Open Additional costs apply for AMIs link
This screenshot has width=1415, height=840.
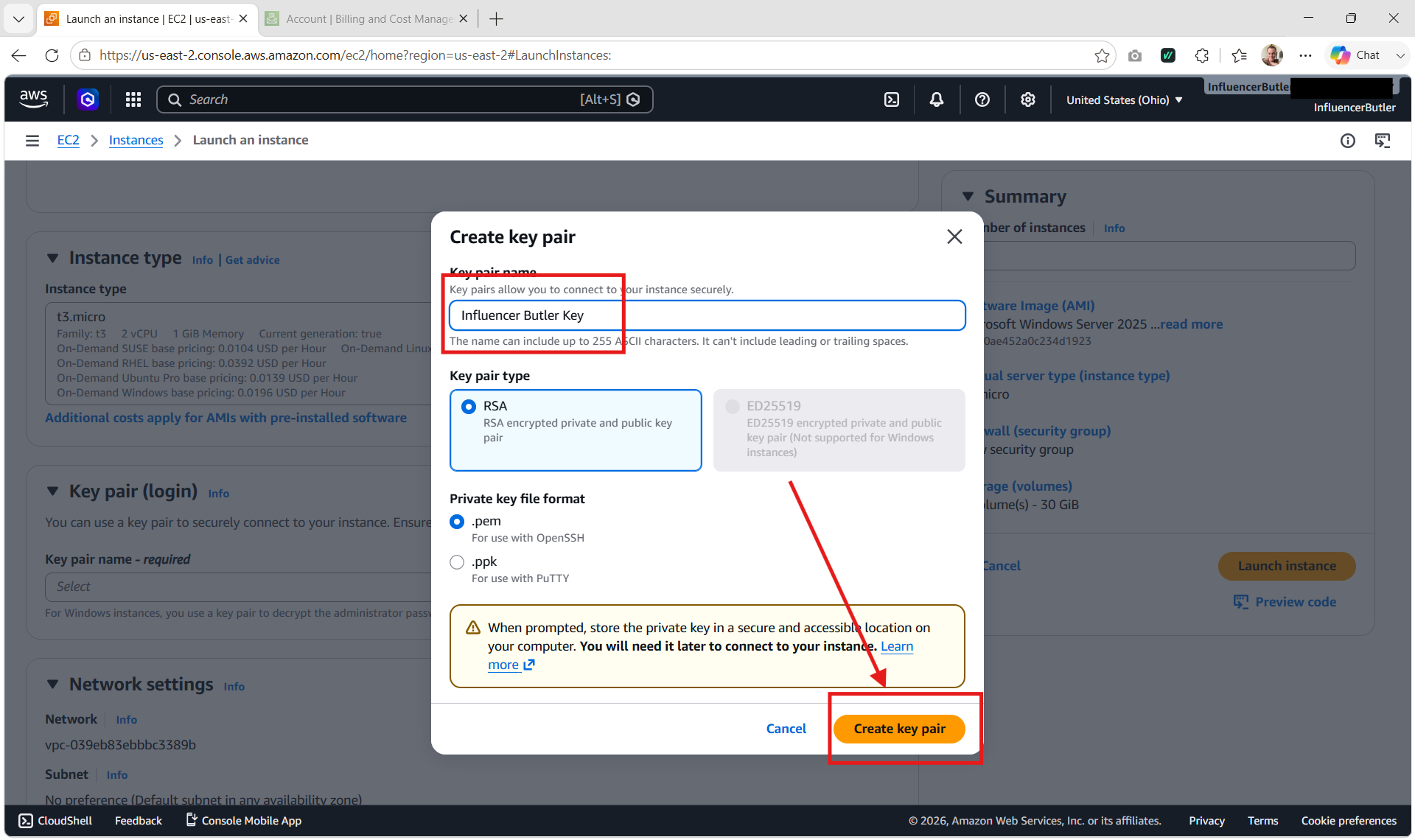point(226,418)
